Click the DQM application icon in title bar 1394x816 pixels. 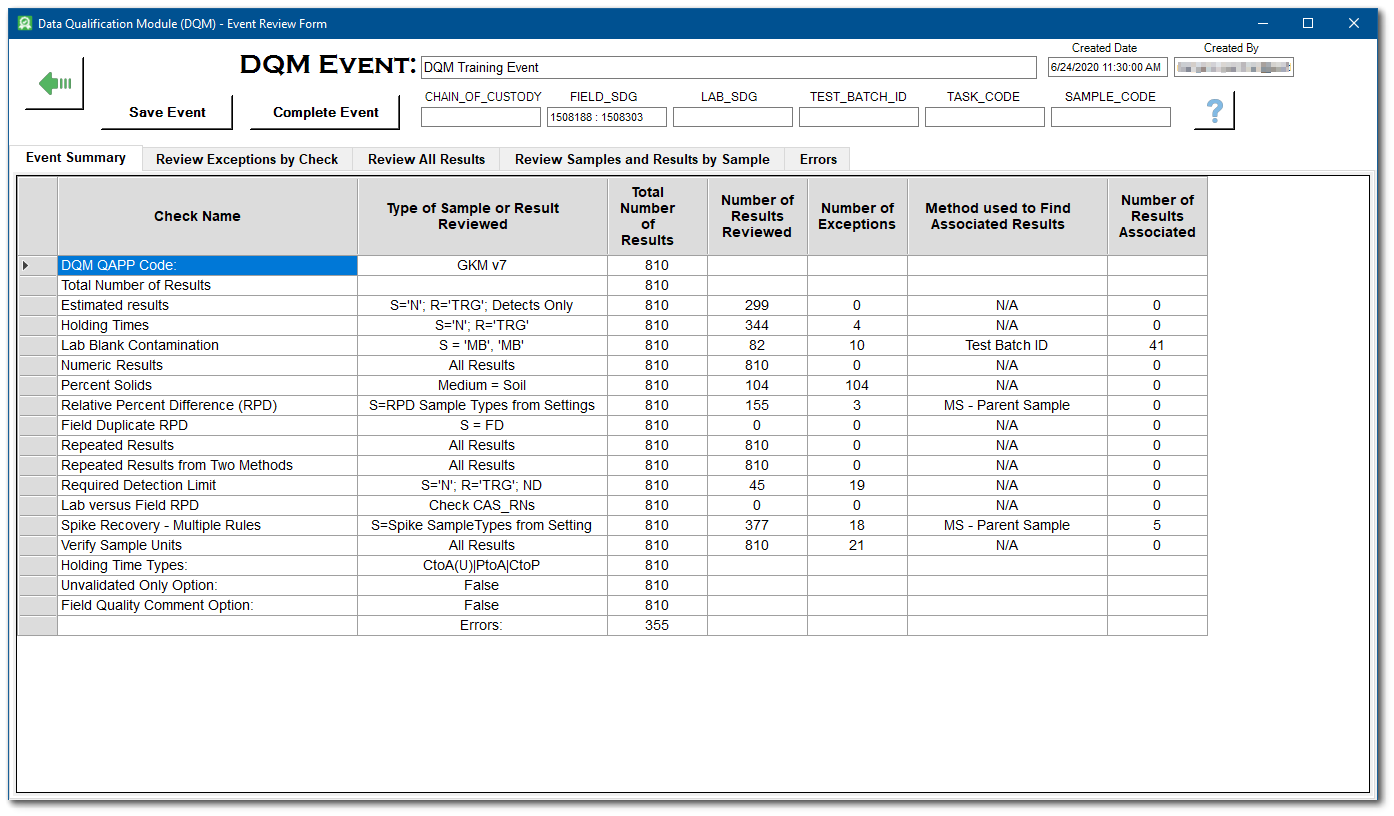(x=25, y=23)
